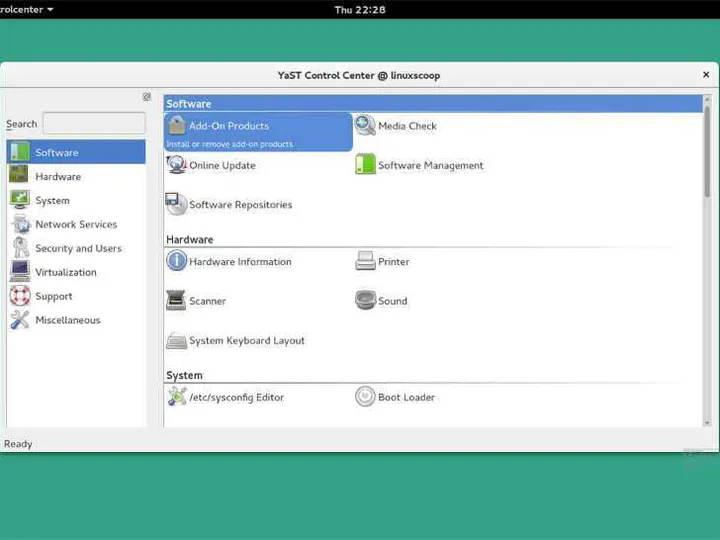The width and height of the screenshot is (720, 540).
Task: Click the Miscellaneous tools icon in sidebar
Action: [20, 320]
